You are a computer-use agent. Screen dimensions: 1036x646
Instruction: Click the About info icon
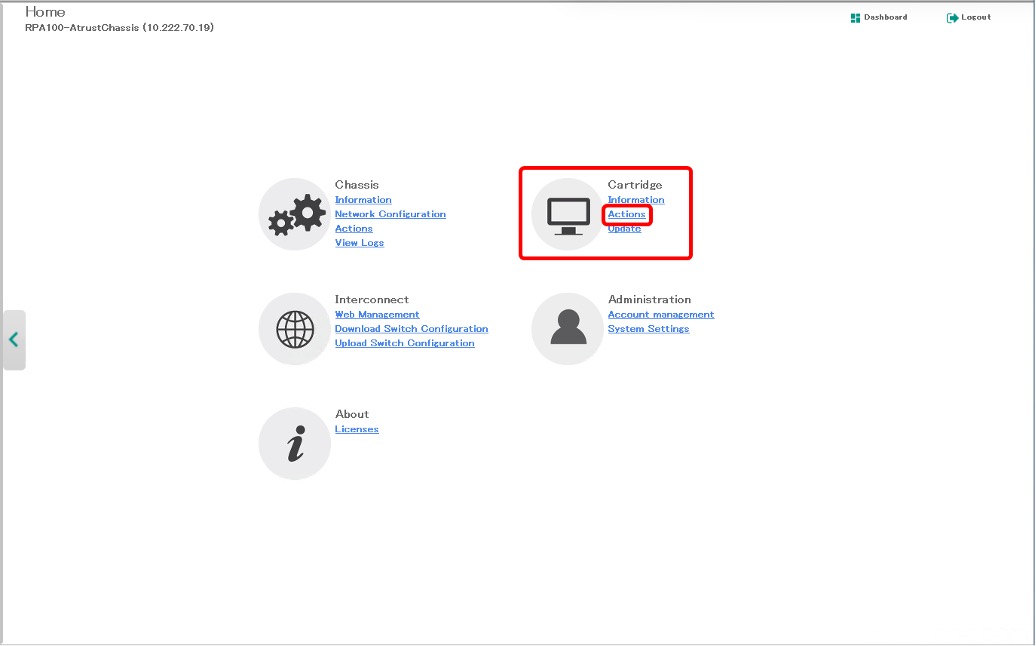point(295,444)
